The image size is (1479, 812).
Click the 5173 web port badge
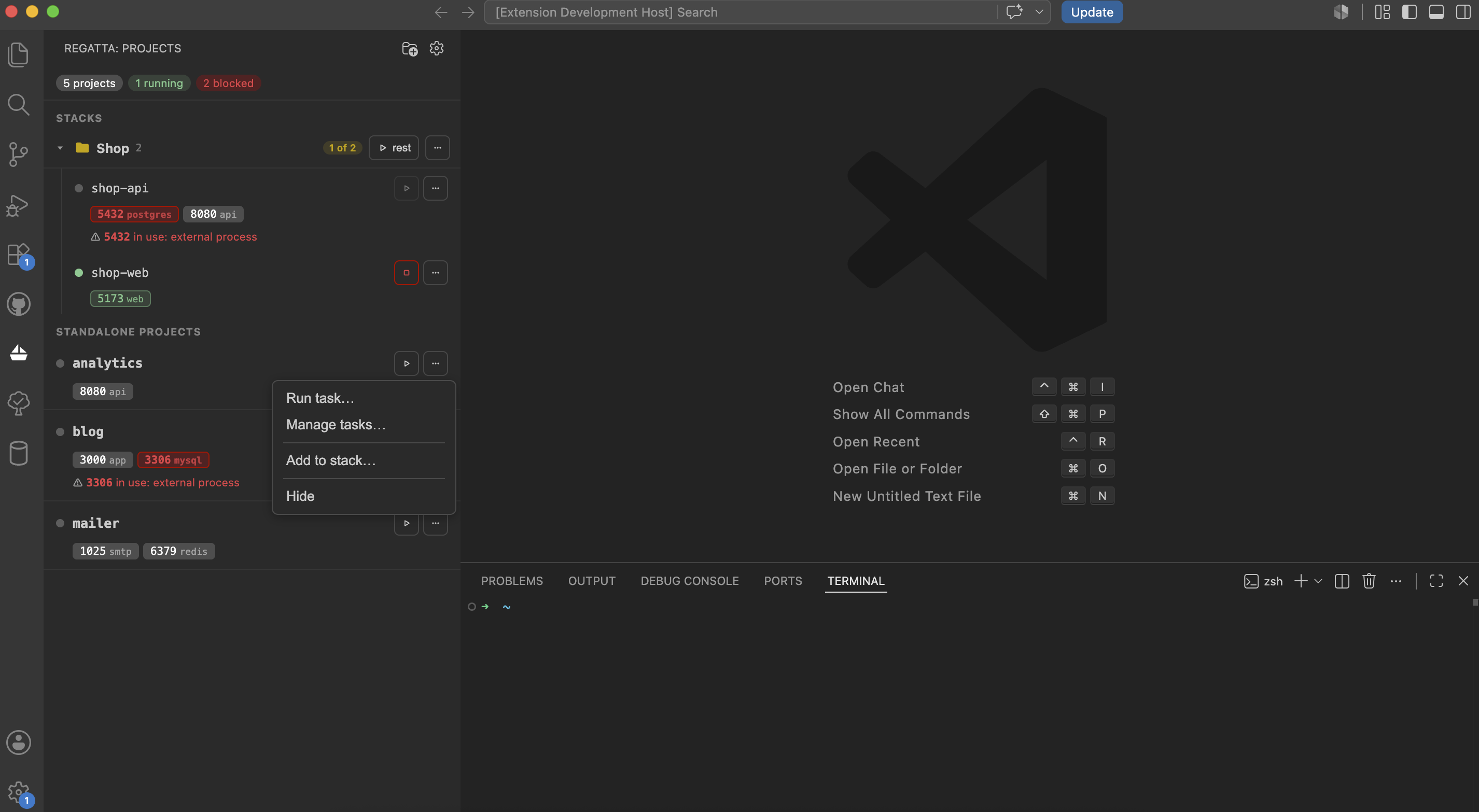pos(120,299)
